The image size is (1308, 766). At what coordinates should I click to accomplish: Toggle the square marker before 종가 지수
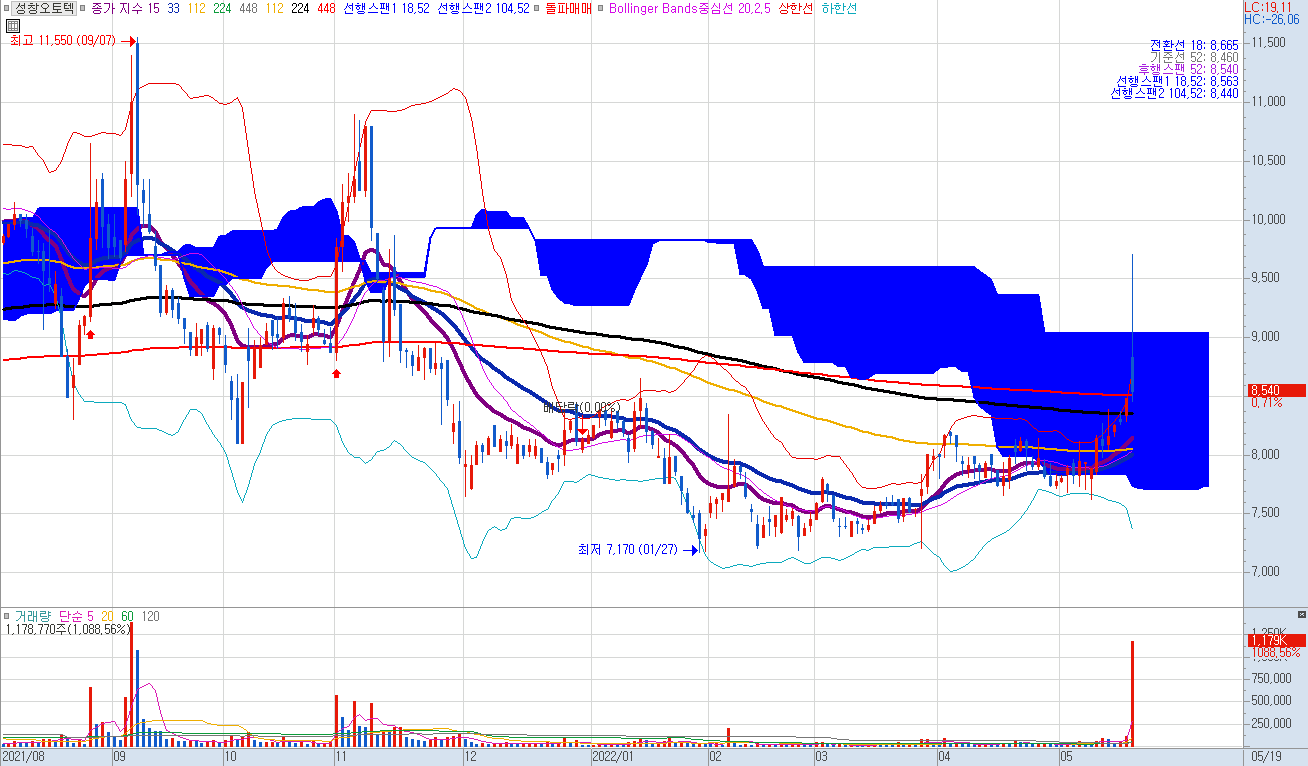pyautogui.click(x=83, y=8)
